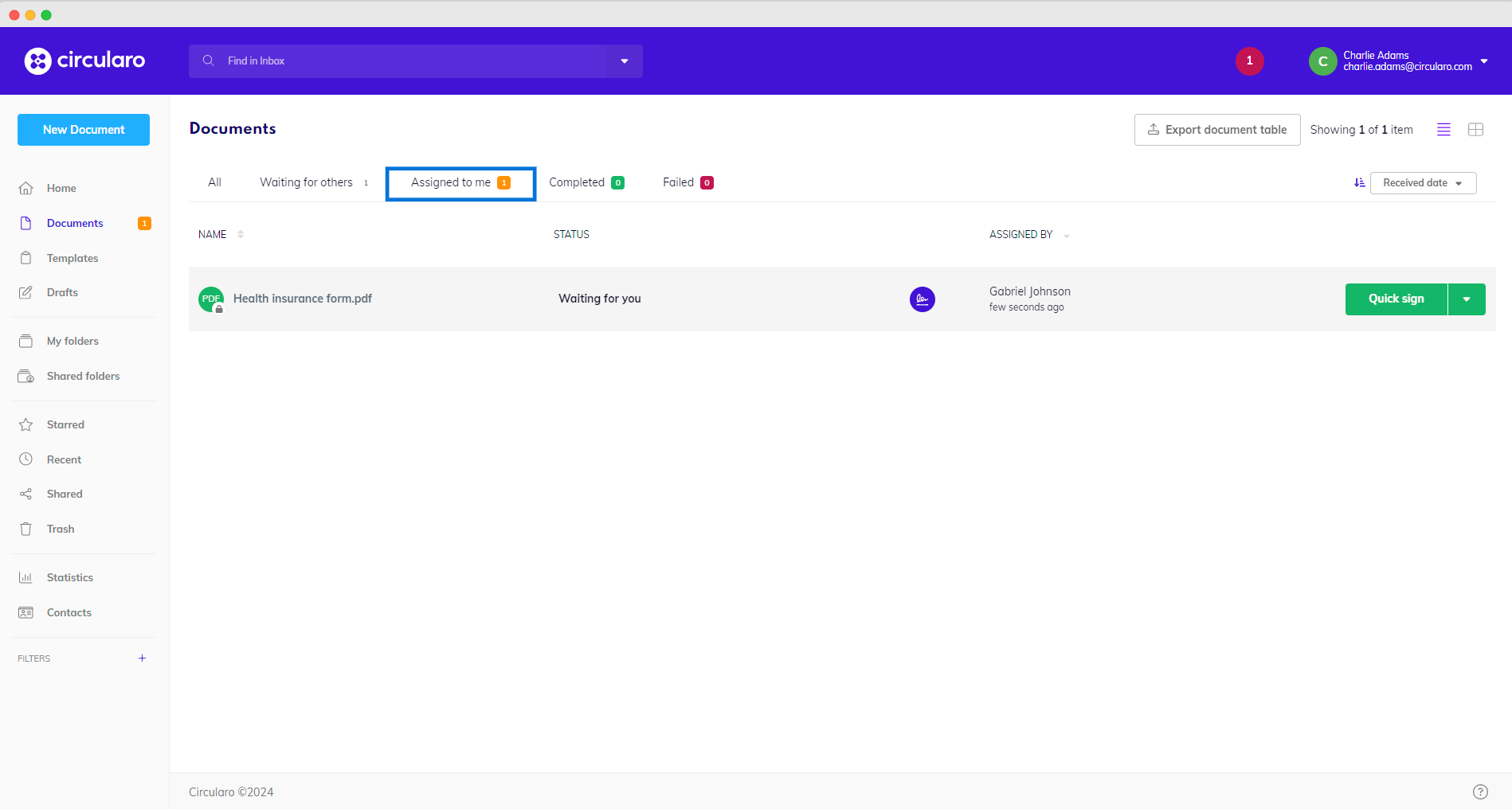Click the New Document button

84,130
